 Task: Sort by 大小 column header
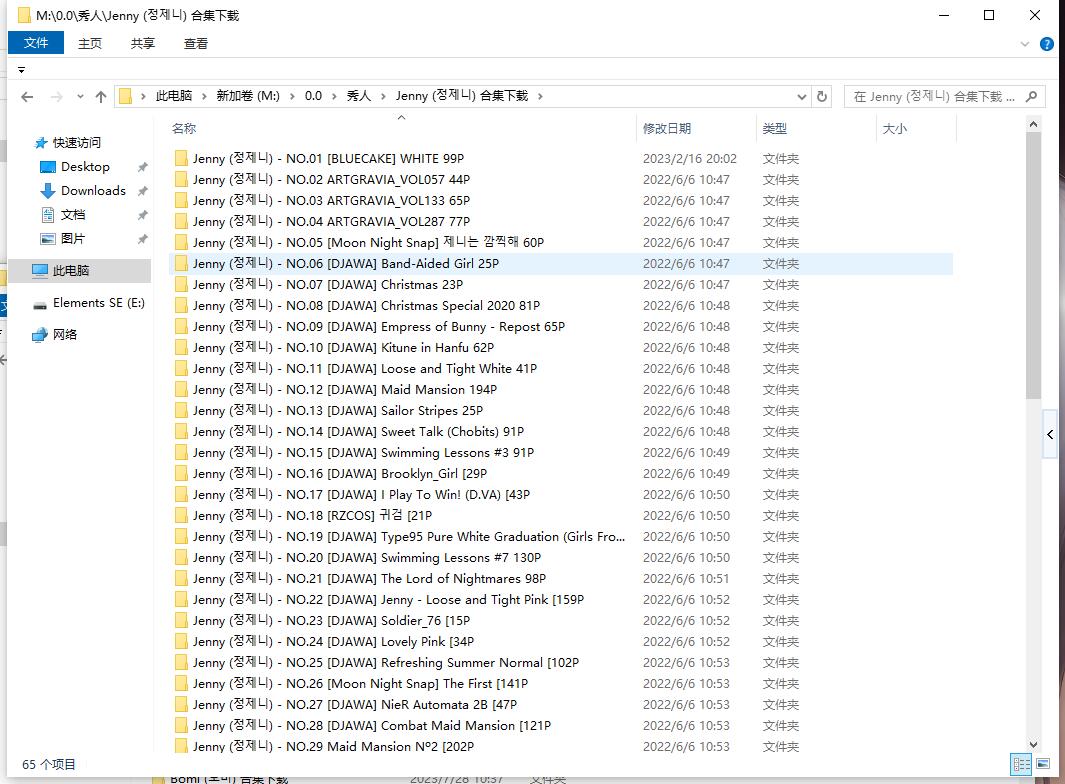tap(916, 128)
